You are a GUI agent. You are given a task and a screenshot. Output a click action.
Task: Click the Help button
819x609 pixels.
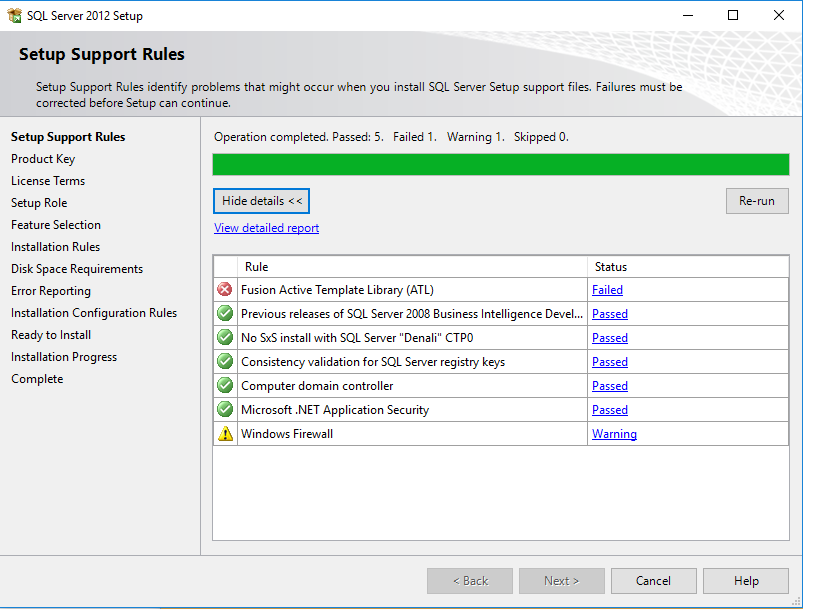click(746, 581)
